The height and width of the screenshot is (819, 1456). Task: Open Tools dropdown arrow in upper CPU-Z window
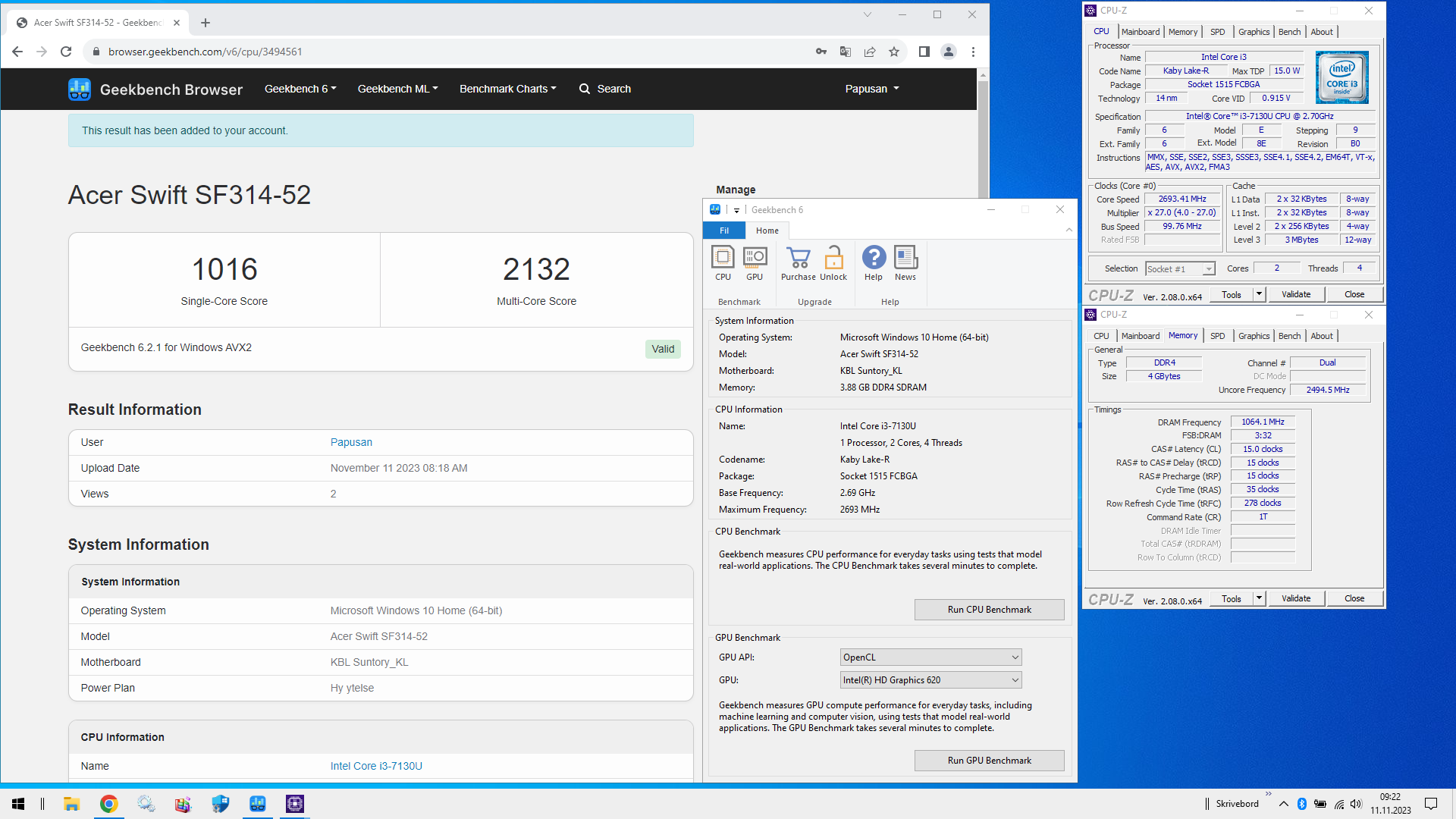(1259, 294)
